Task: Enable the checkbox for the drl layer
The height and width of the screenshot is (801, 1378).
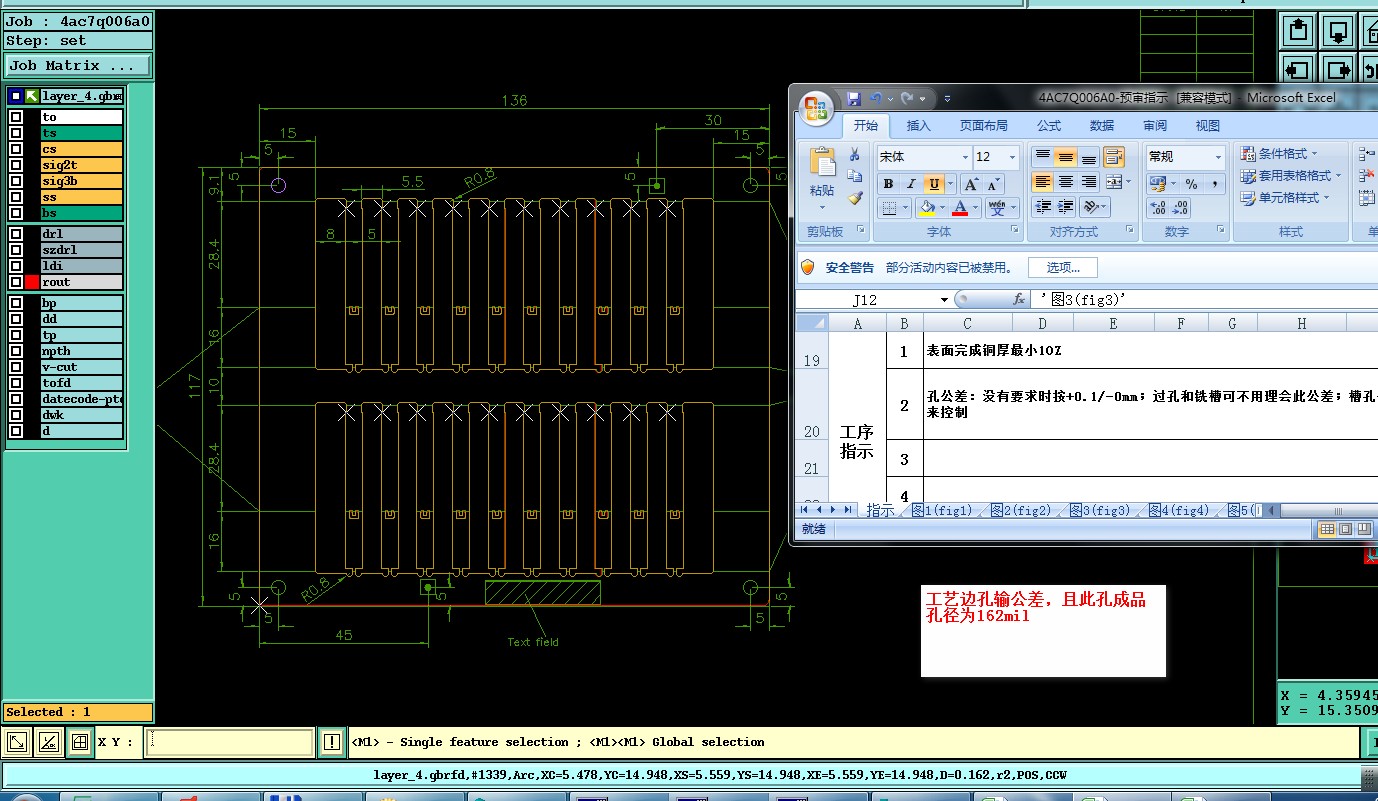Action: (16, 234)
